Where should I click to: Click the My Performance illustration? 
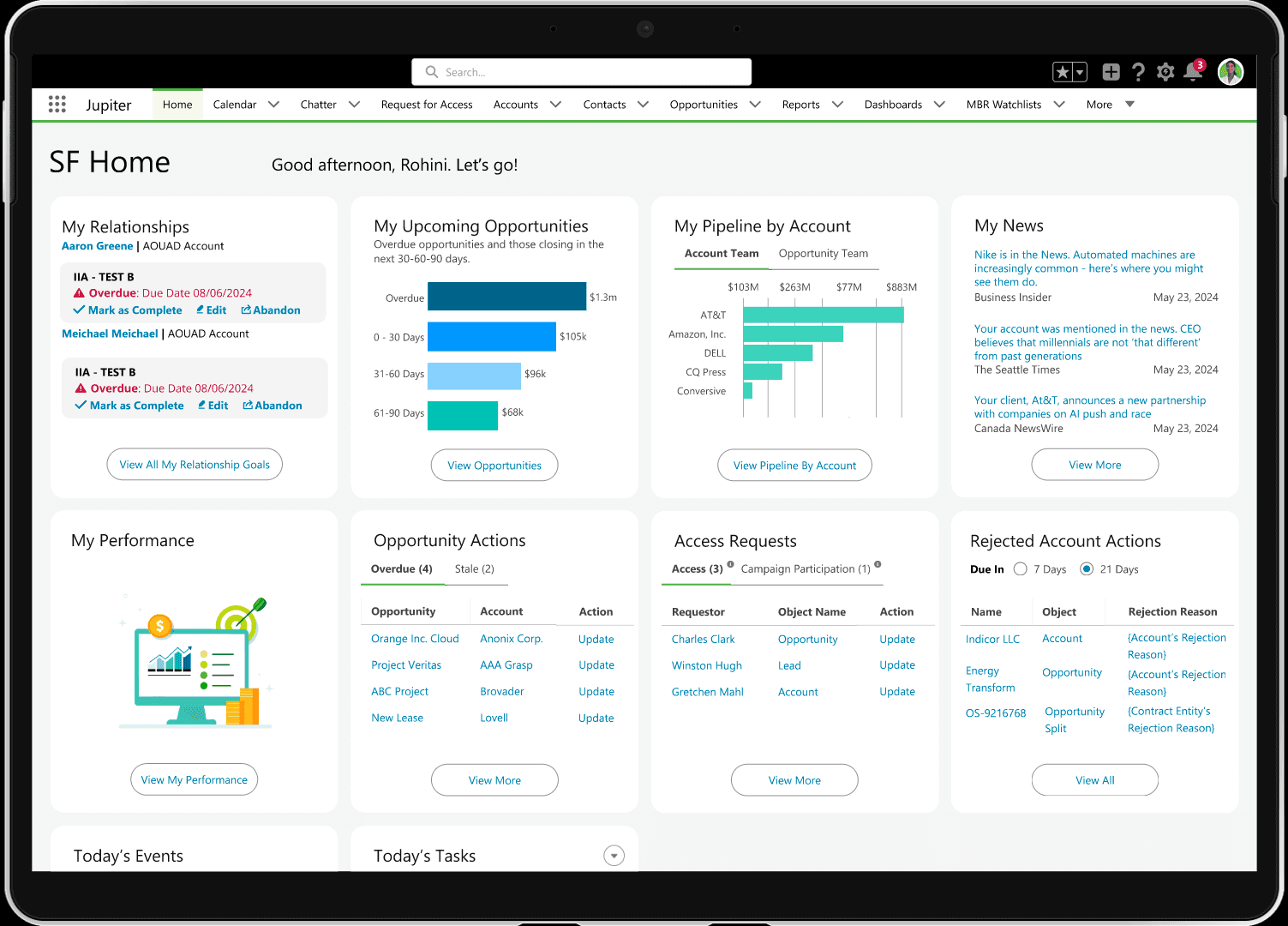(x=196, y=663)
